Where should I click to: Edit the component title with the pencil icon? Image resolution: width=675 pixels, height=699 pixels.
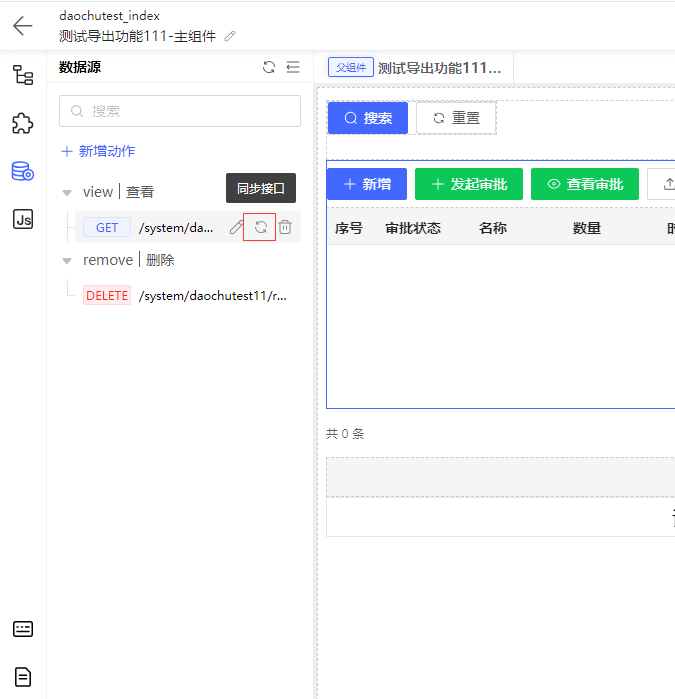click(x=230, y=36)
